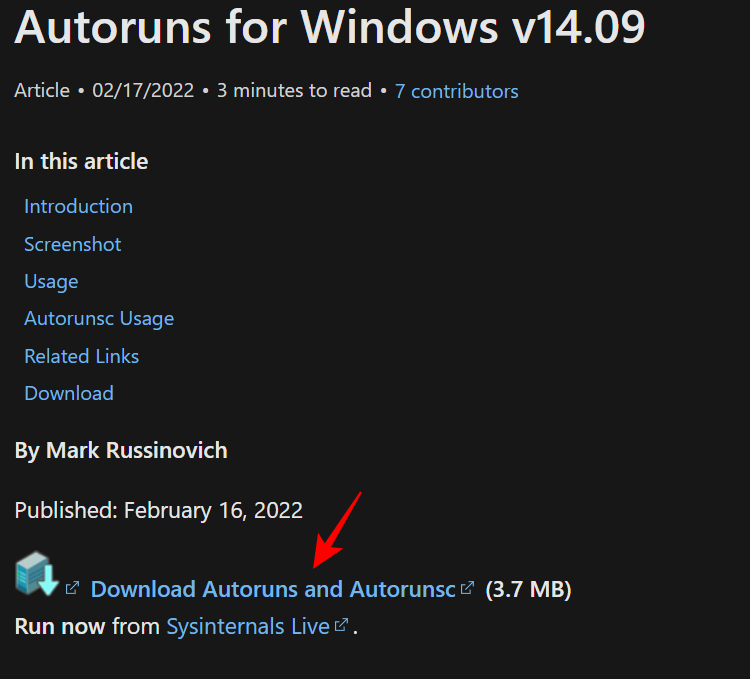The width and height of the screenshot is (750, 679).
Task: Click the article date 02/17/2022
Action: coord(143,90)
